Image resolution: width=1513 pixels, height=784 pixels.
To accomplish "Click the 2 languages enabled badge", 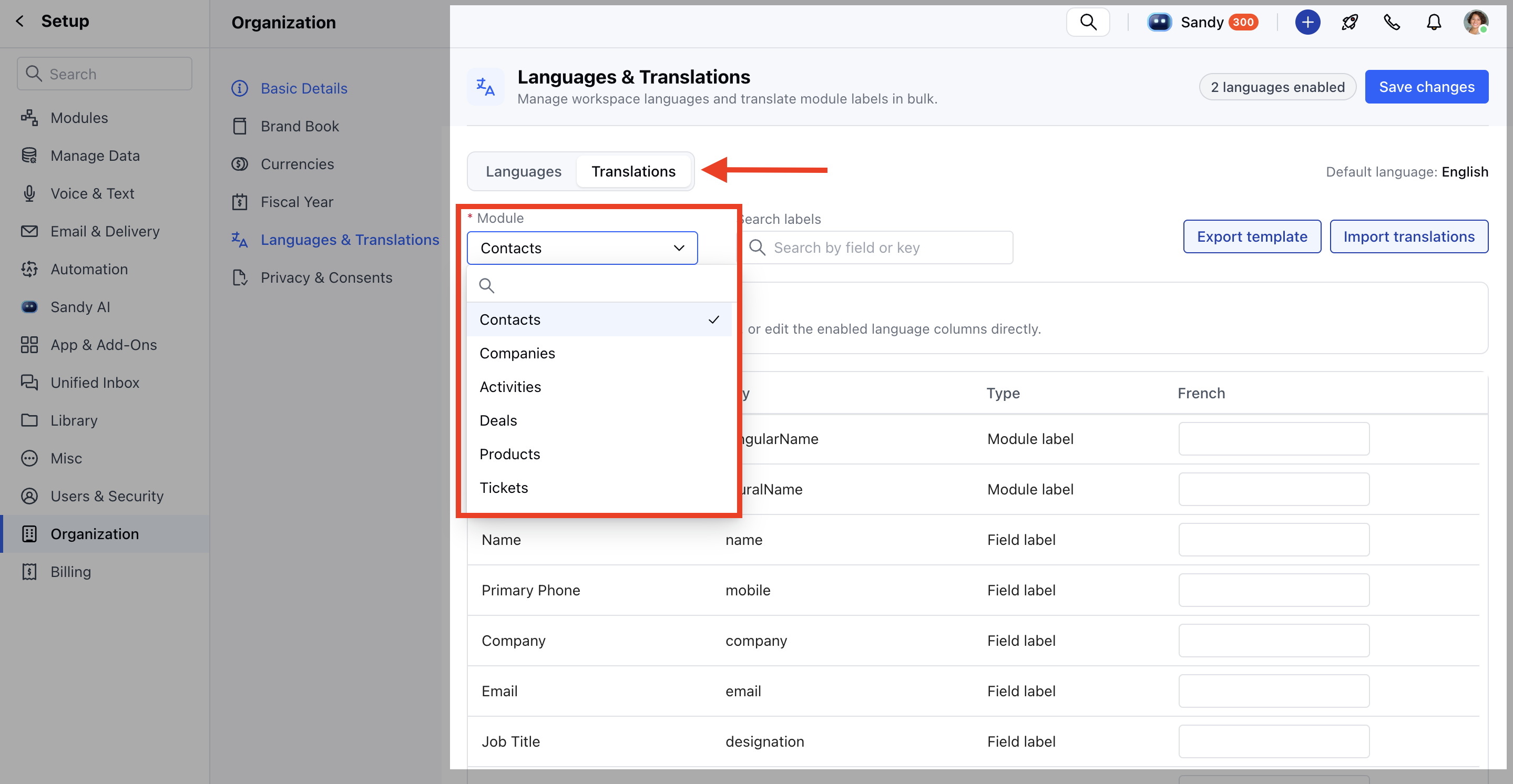I will 1277,87.
